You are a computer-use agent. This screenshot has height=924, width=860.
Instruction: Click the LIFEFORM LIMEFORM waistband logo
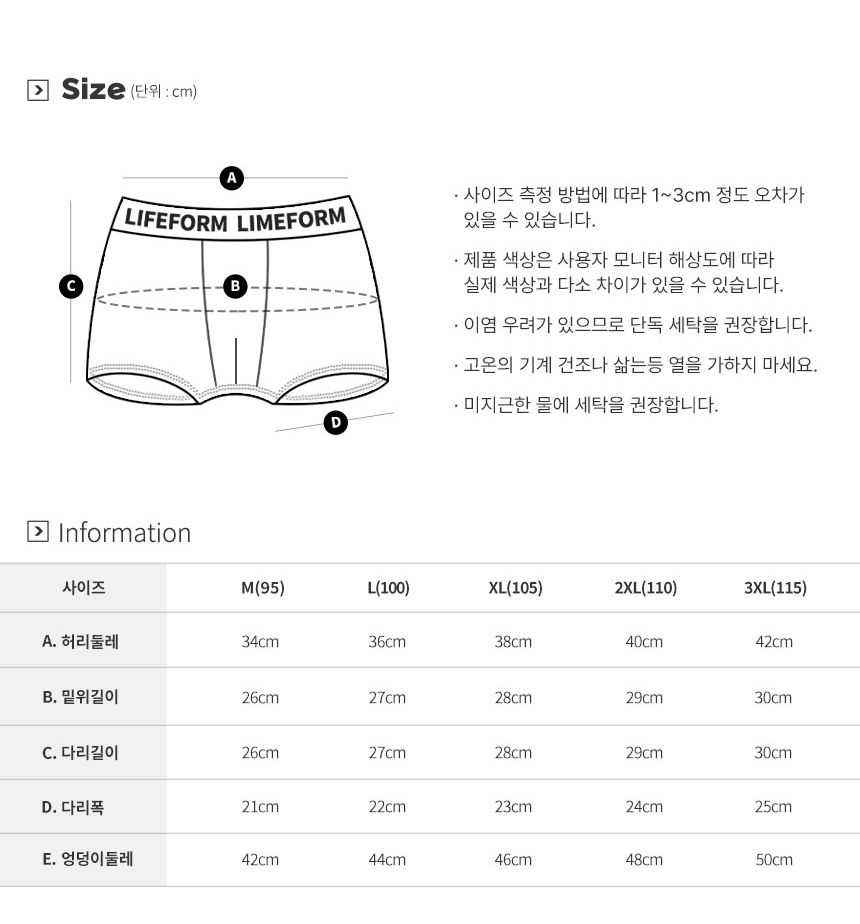click(235, 219)
